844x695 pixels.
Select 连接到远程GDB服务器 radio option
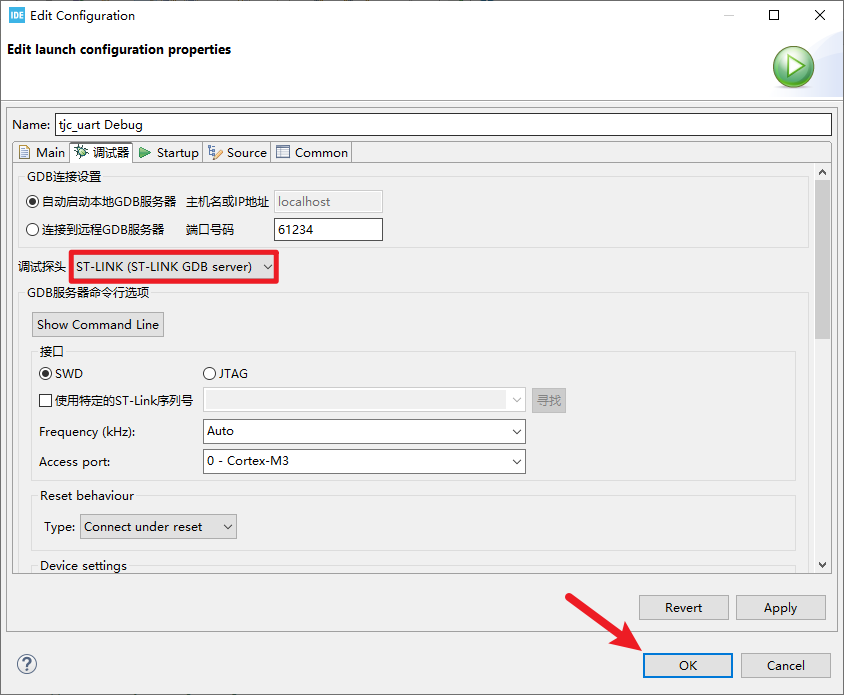pyautogui.click(x=33, y=230)
